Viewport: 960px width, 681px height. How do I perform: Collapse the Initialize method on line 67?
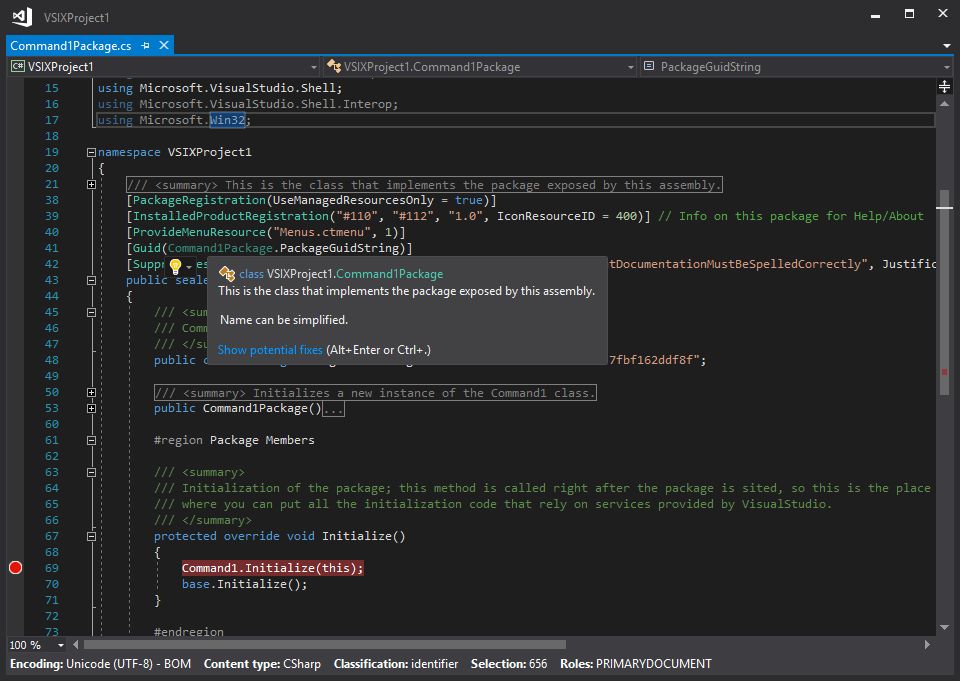click(x=91, y=536)
